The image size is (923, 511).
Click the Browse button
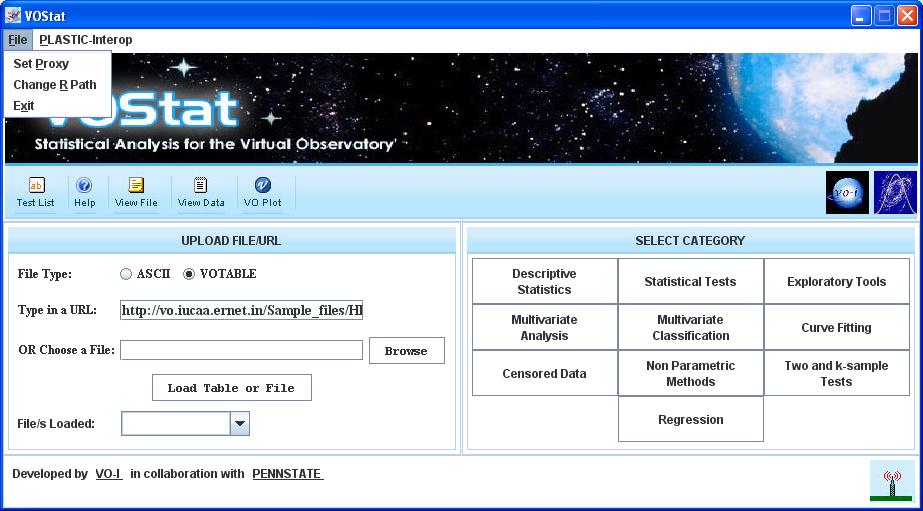pos(407,351)
